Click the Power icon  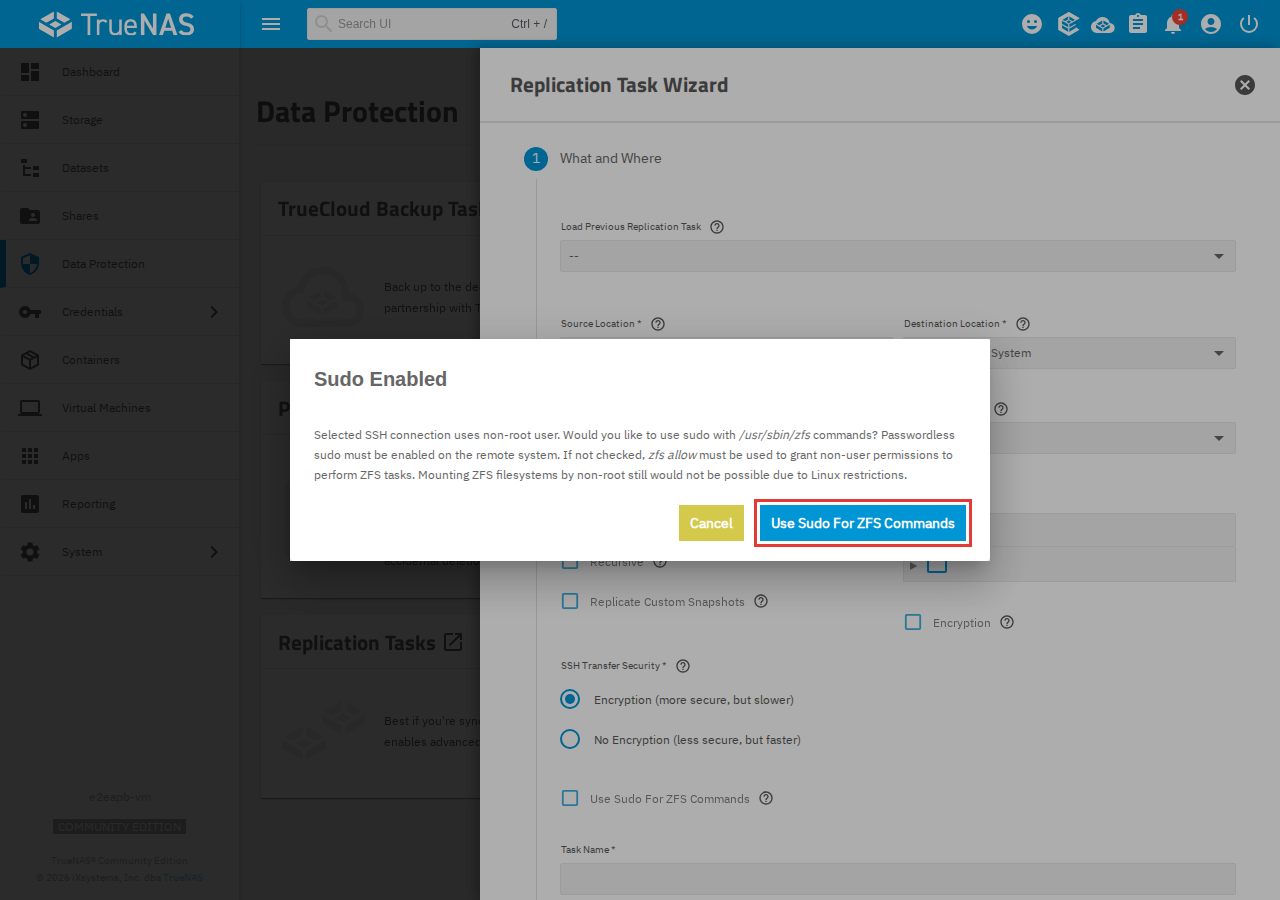pyautogui.click(x=1249, y=24)
